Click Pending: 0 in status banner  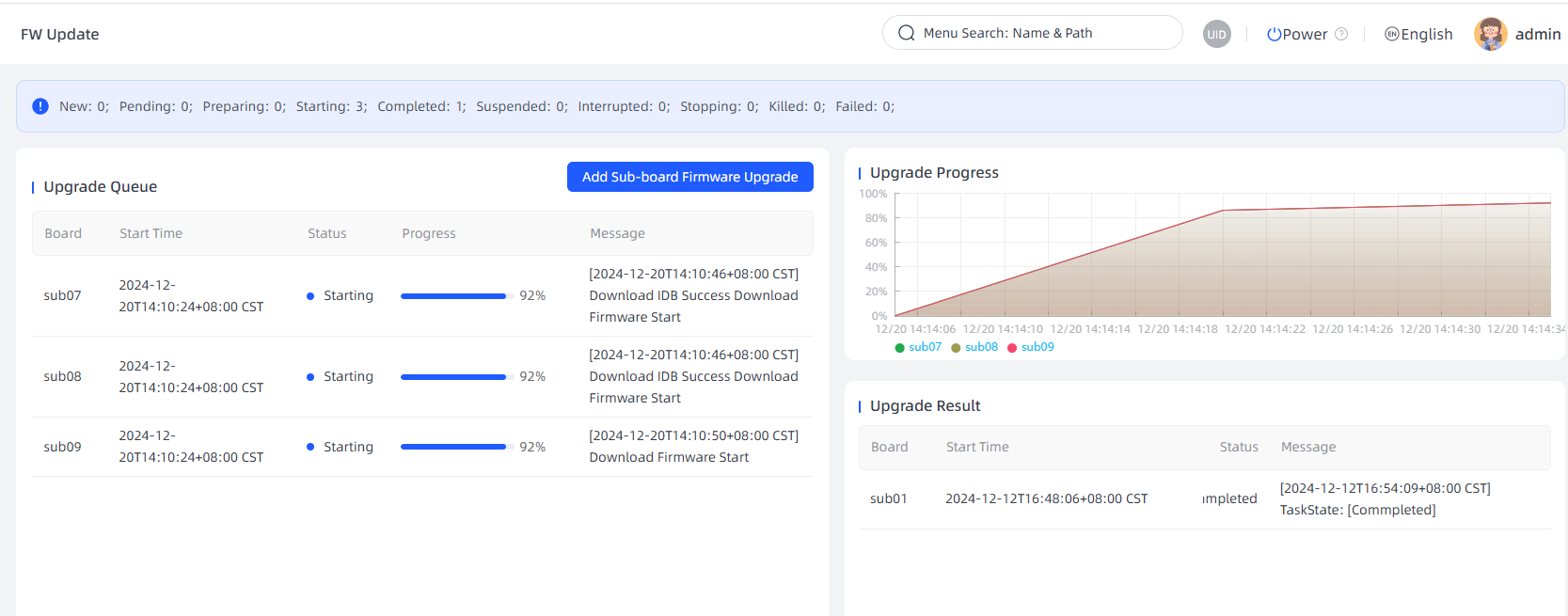tap(155, 106)
